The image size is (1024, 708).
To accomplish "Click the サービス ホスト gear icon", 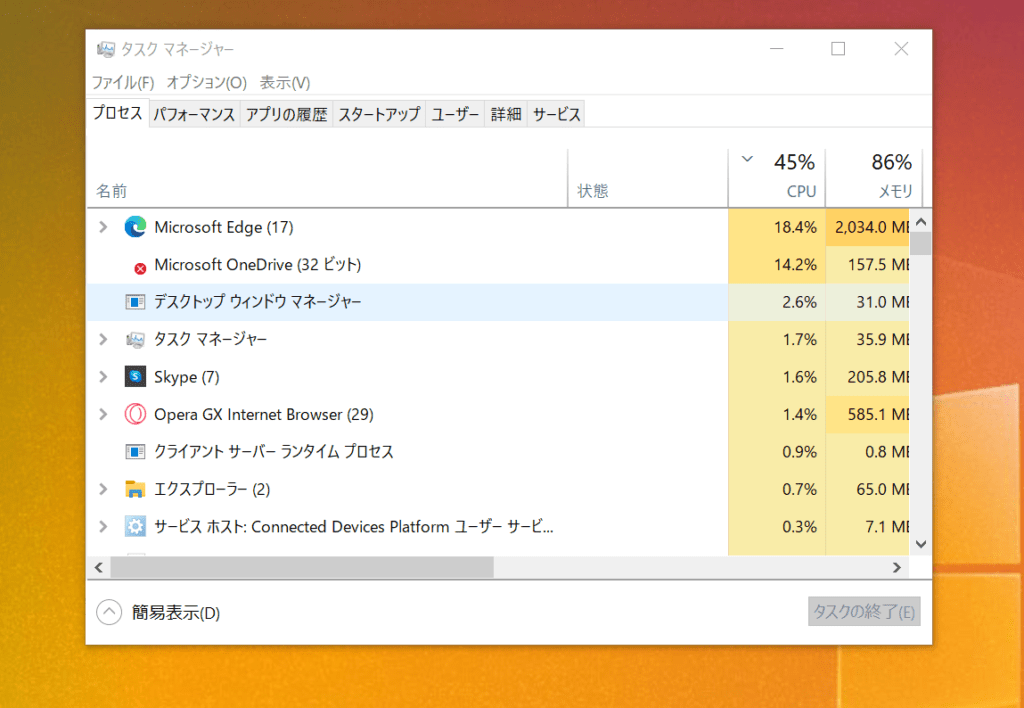I will (135, 527).
